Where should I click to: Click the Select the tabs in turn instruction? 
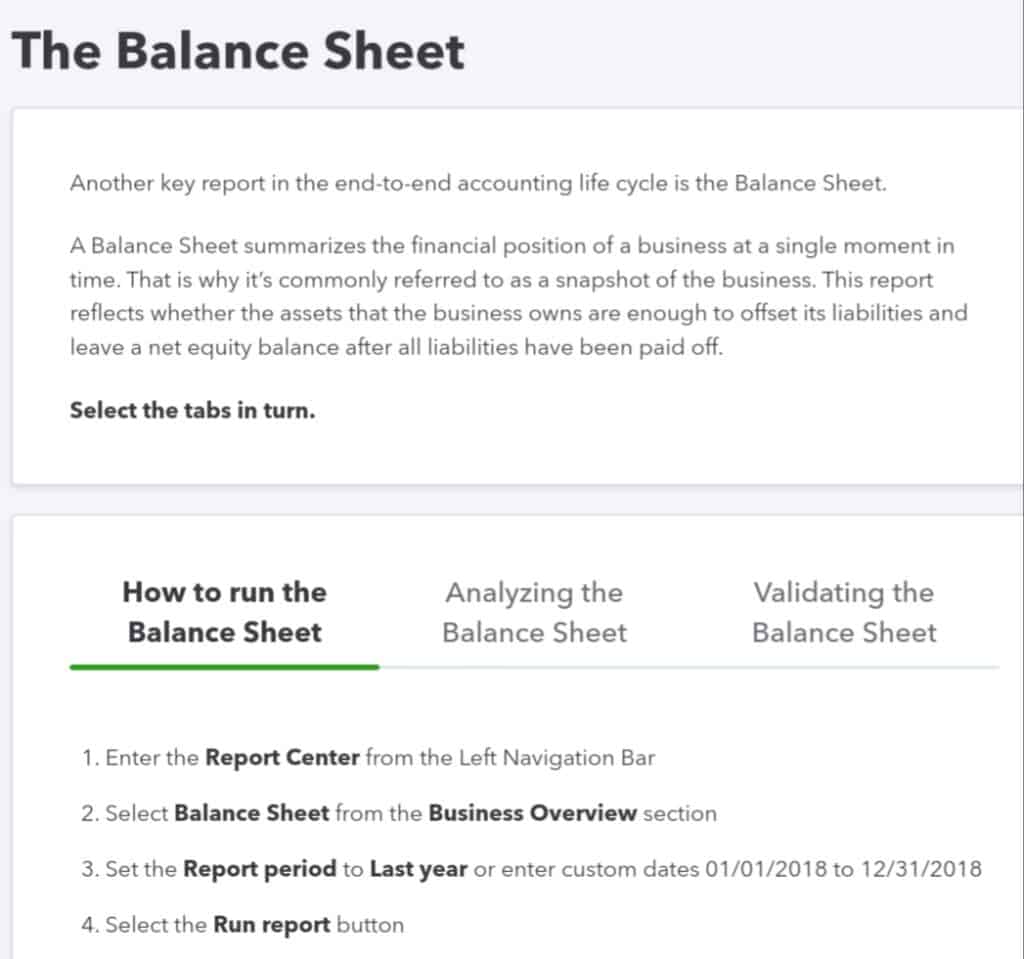click(x=193, y=410)
